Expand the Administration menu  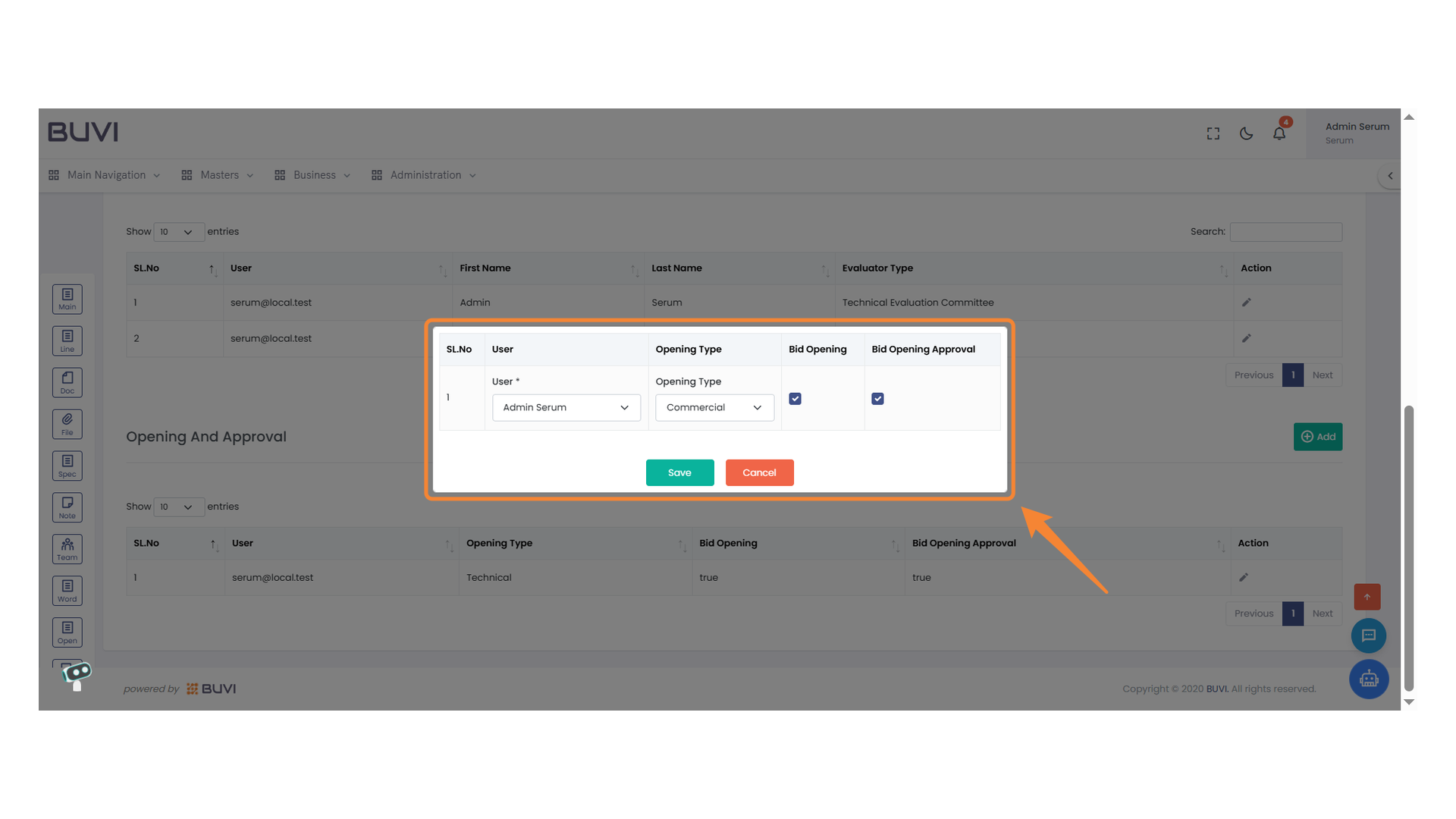[425, 175]
